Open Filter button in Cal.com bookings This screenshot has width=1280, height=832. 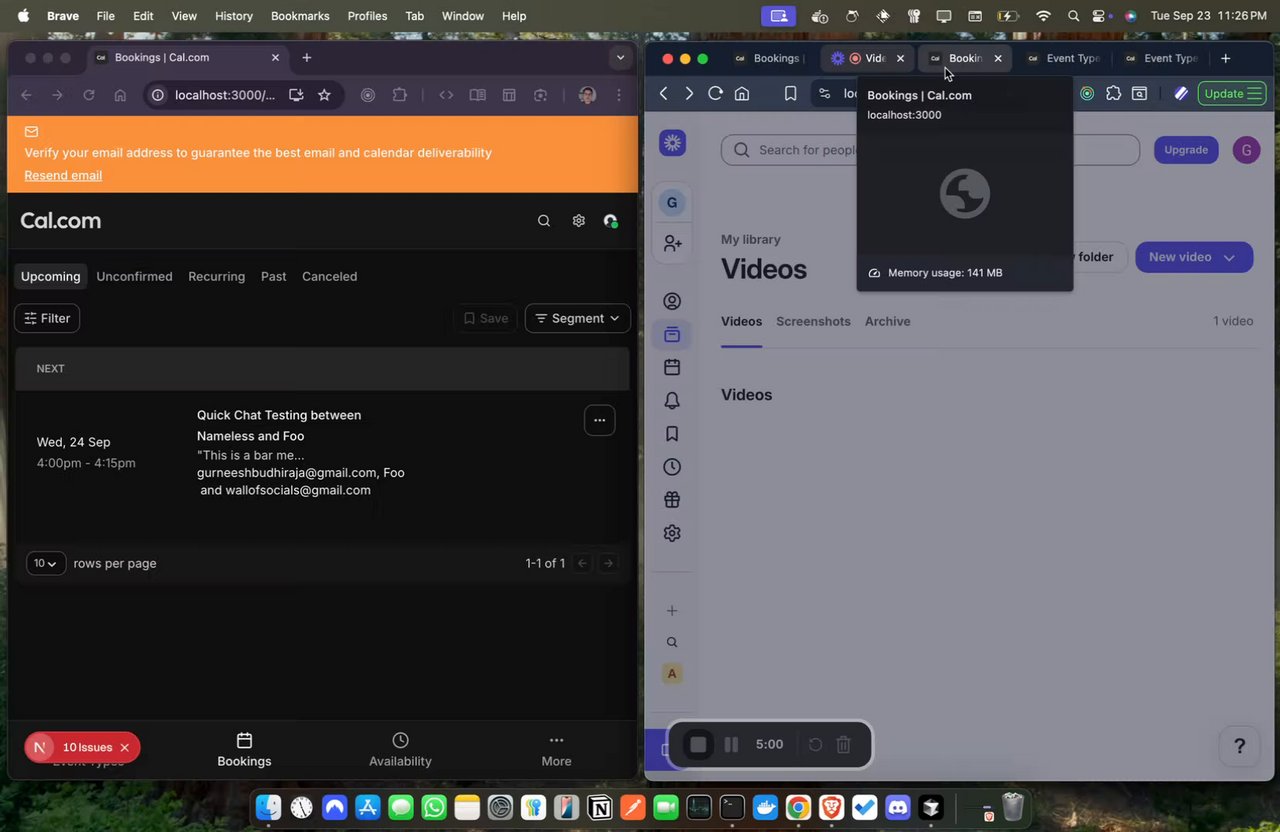coord(47,318)
